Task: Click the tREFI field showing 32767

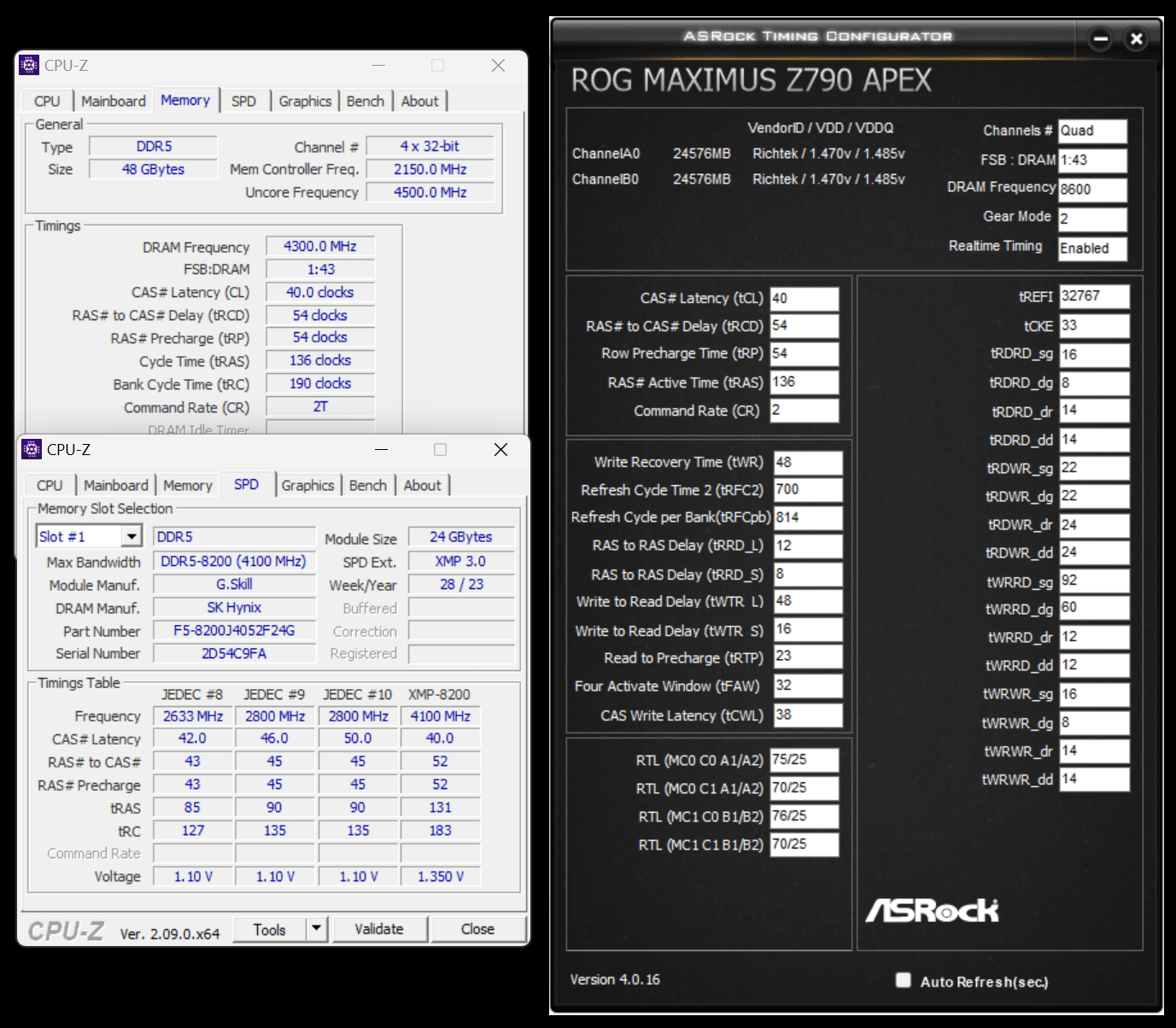Action: [x=1094, y=296]
